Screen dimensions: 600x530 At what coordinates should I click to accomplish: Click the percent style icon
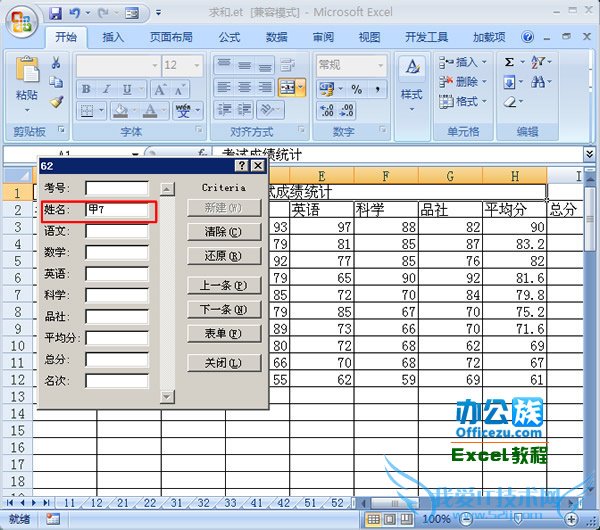(x=356, y=90)
